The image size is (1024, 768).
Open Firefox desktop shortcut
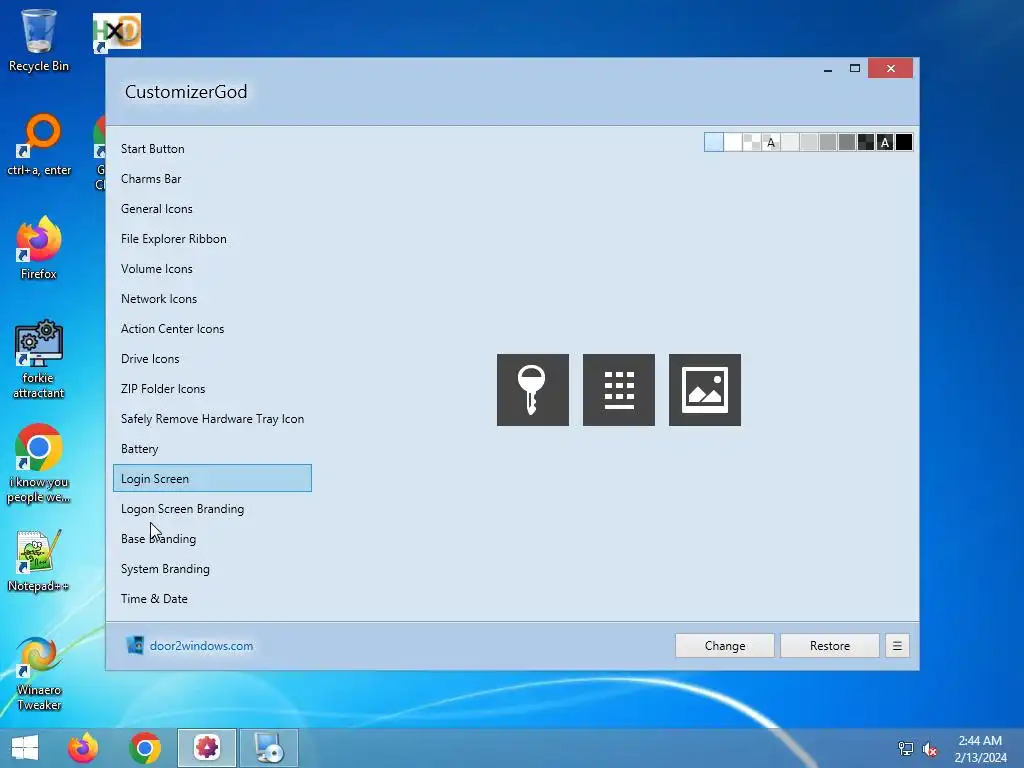tap(39, 248)
